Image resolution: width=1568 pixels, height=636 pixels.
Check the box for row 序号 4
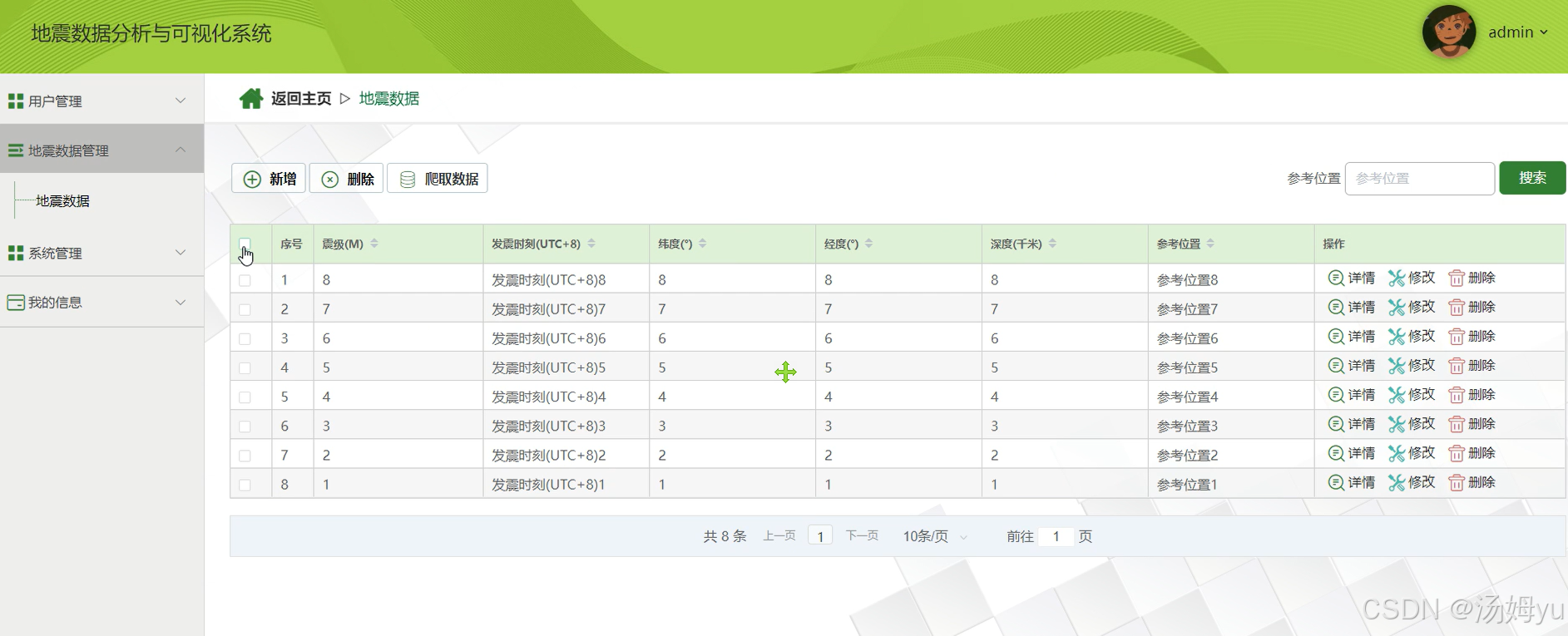[x=245, y=367]
